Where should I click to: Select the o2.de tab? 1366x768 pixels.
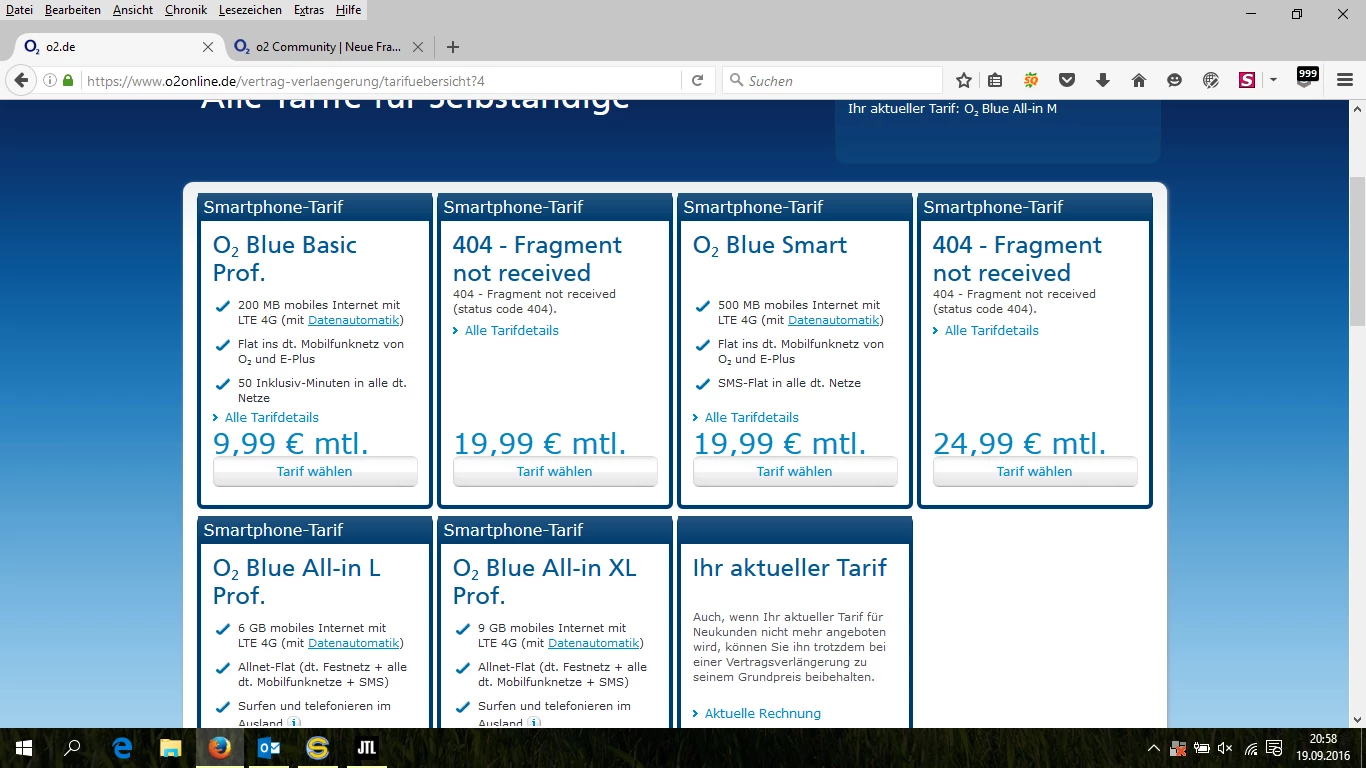click(x=118, y=47)
